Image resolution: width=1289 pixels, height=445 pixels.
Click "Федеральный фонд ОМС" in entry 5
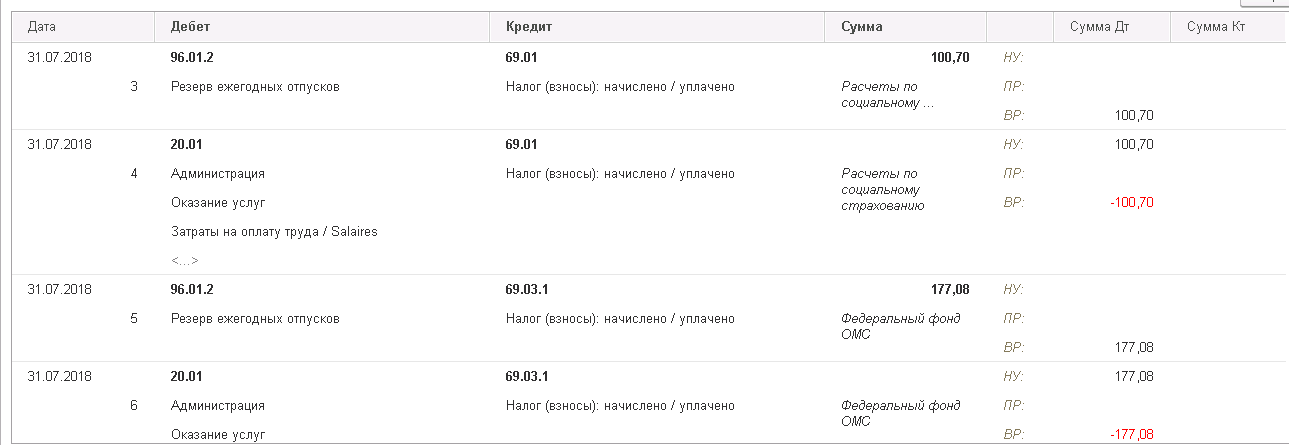900,326
